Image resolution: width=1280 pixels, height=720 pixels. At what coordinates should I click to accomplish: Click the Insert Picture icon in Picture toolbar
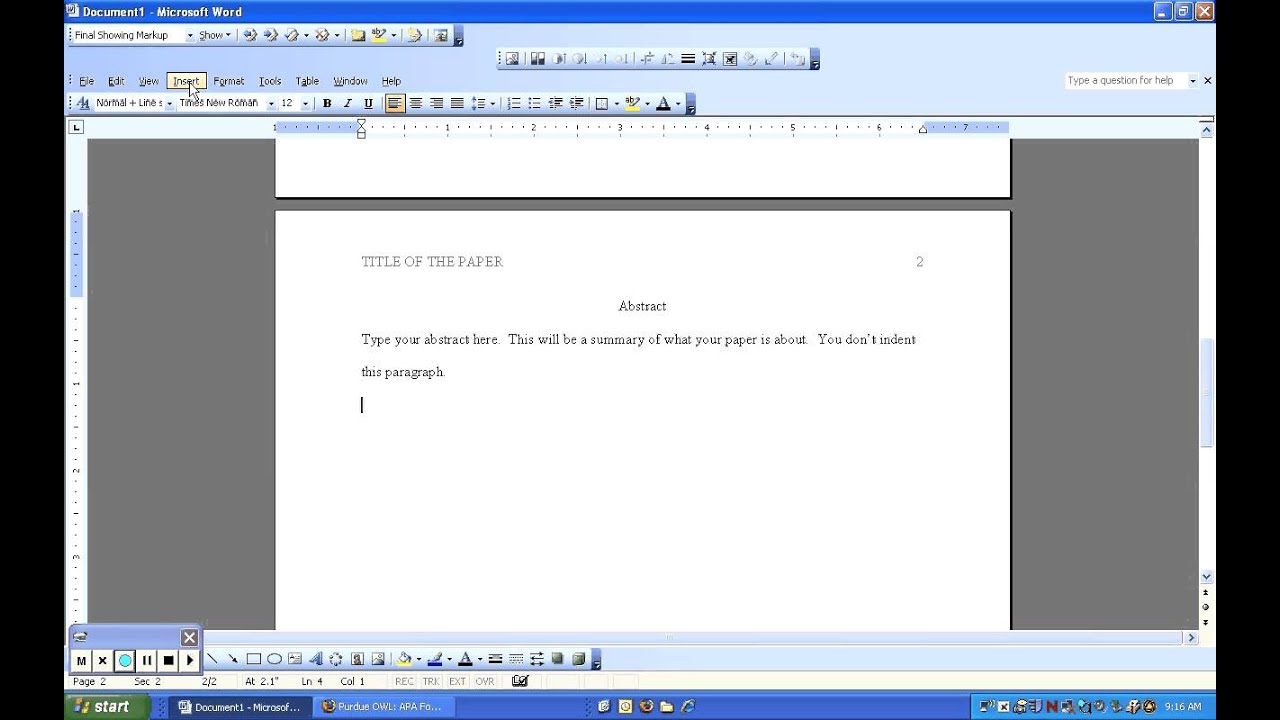(512, 59)
